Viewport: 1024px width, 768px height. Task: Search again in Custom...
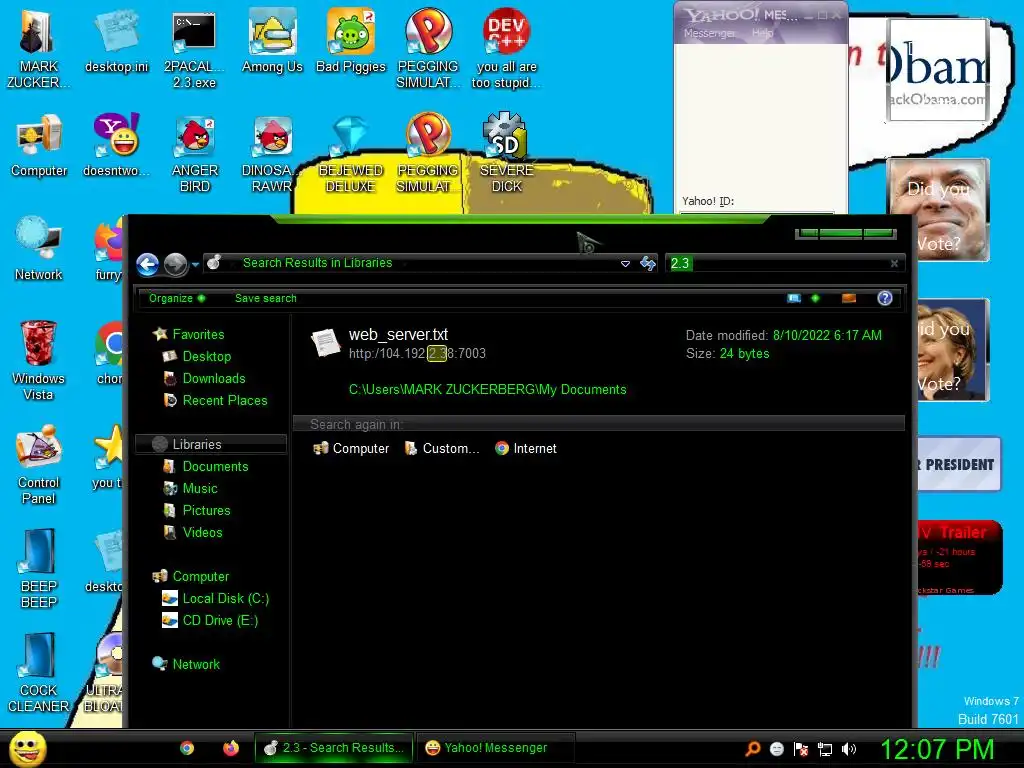441,449
